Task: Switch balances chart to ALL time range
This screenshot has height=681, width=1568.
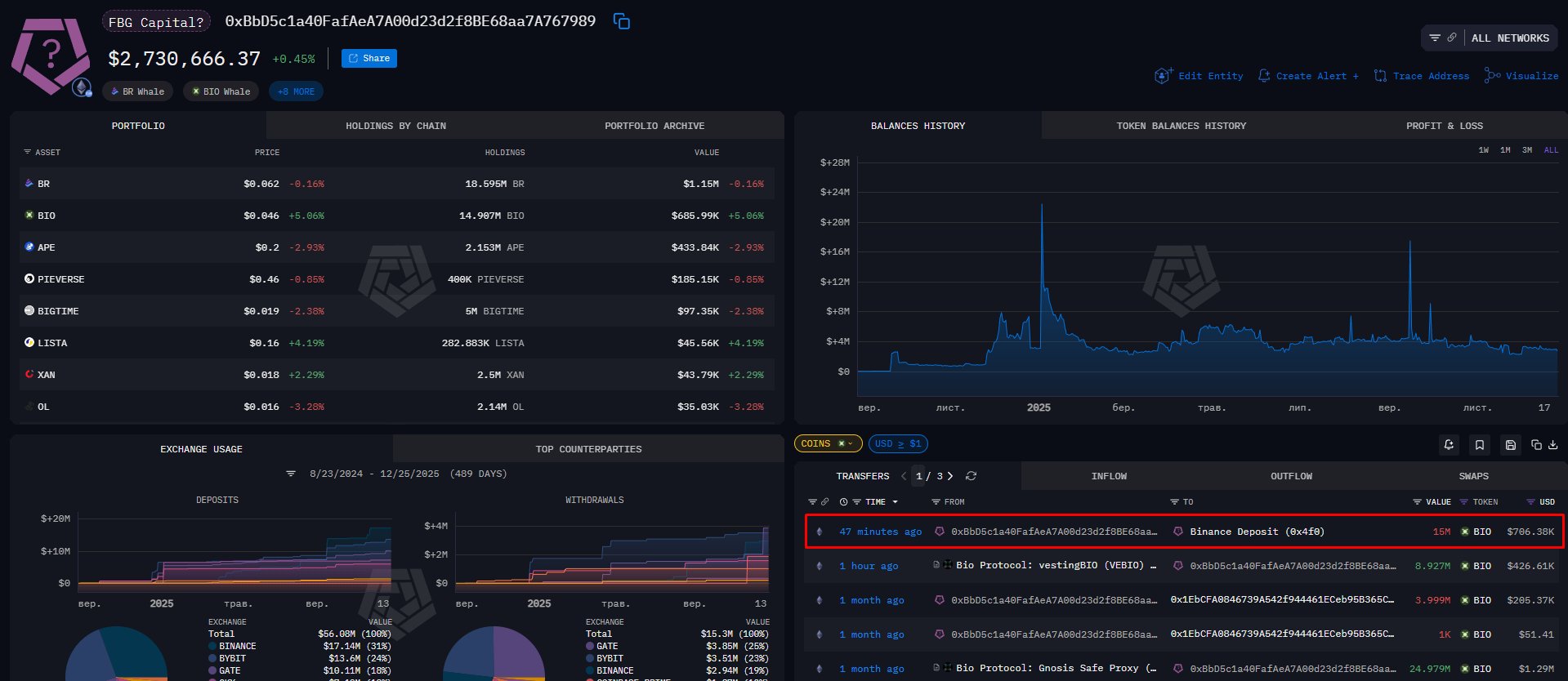Action: [1551, 150]
